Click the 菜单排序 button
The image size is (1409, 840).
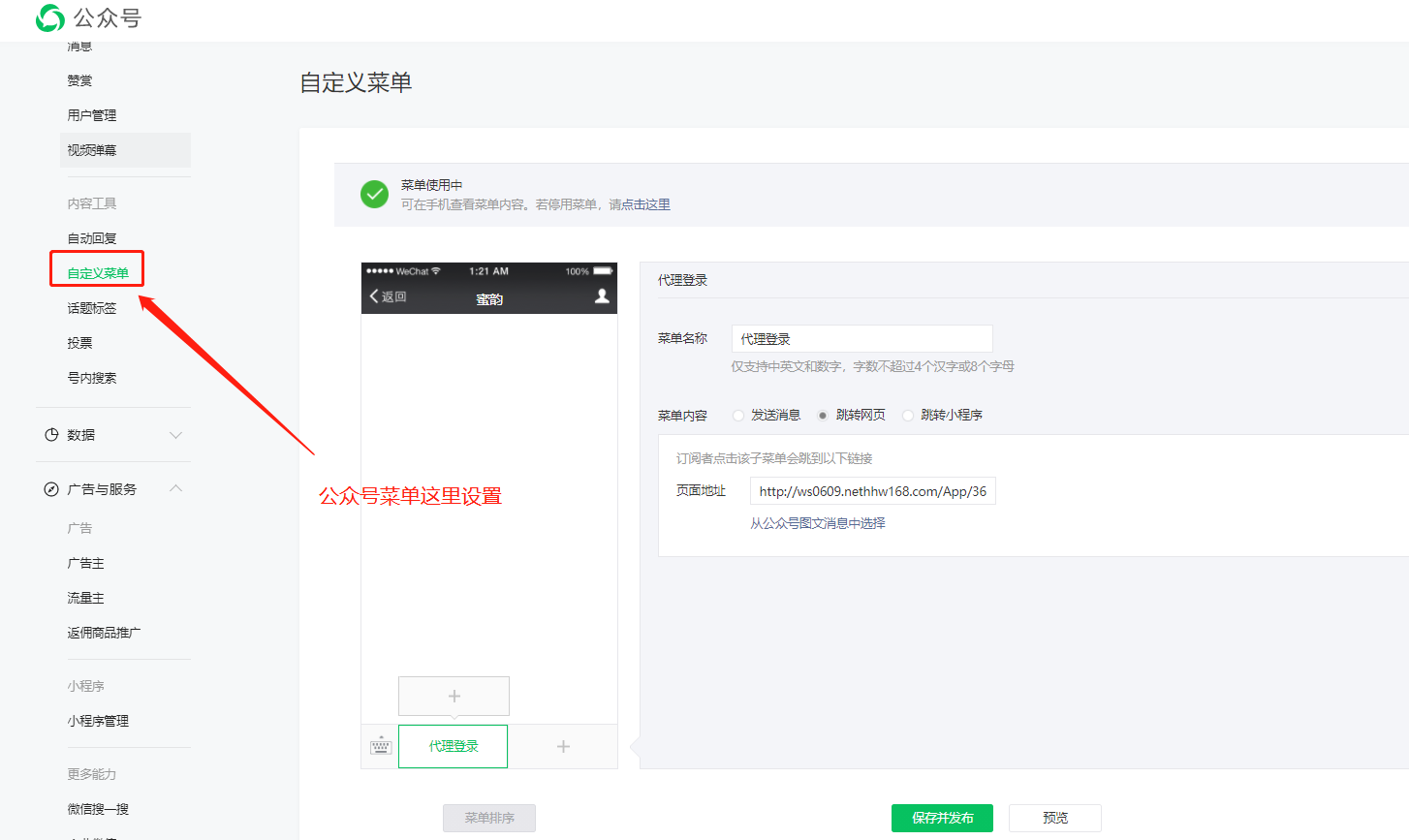tap(489, 818)
